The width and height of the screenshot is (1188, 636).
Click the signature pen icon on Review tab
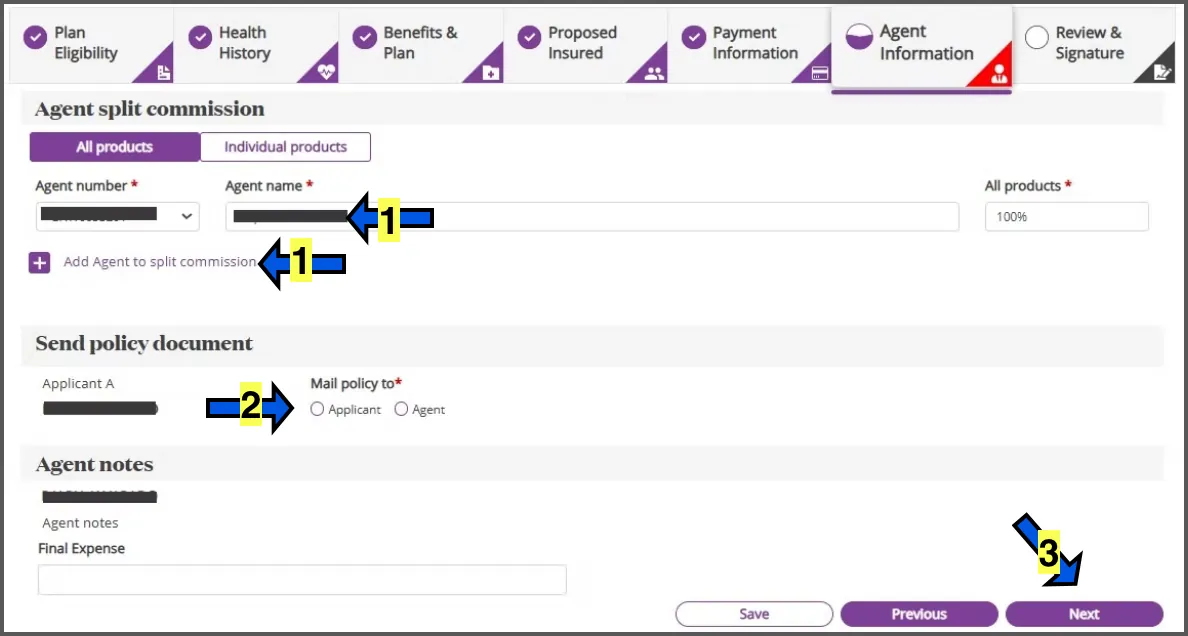pos(1161,73)
